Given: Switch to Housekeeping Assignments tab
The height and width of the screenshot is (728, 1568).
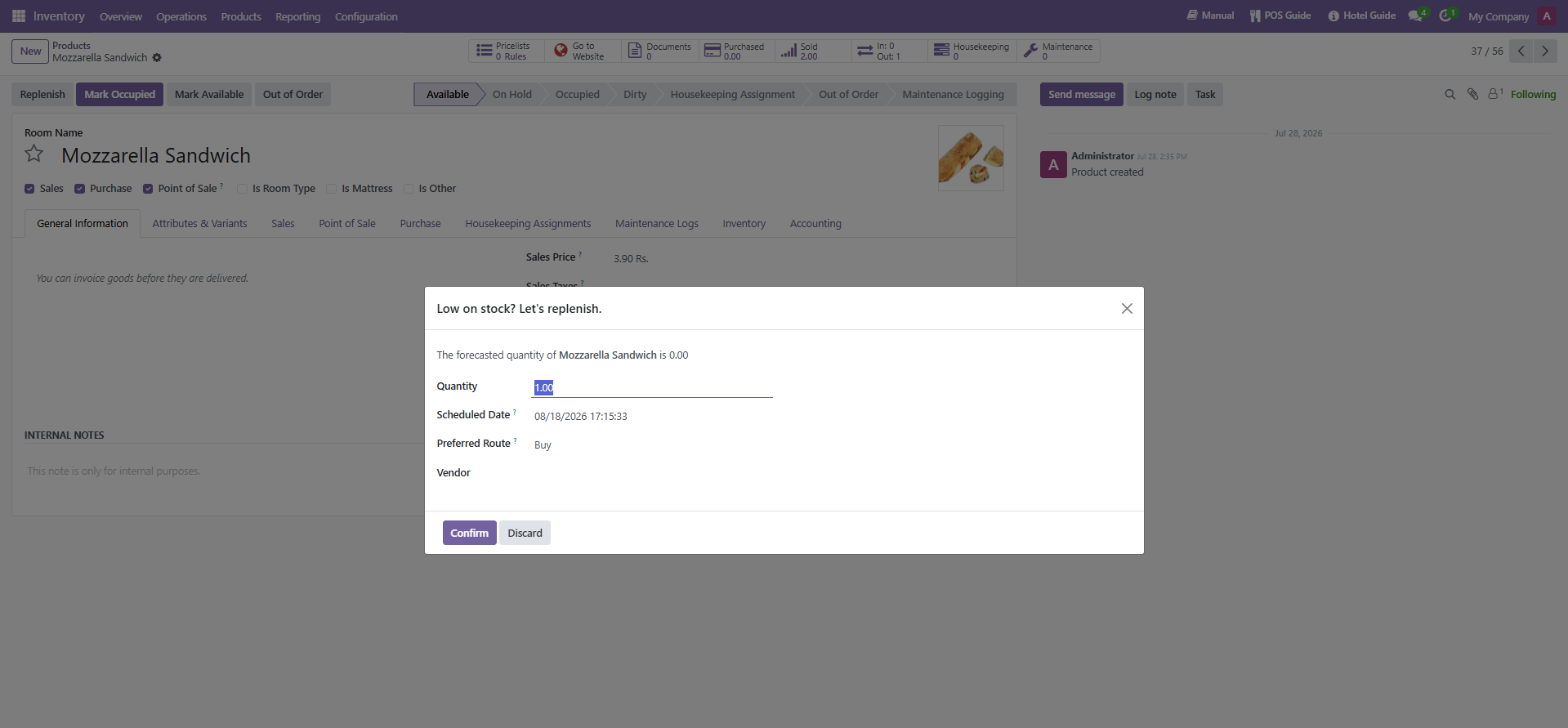Looking at the screenshot, I should coord(528,223).
